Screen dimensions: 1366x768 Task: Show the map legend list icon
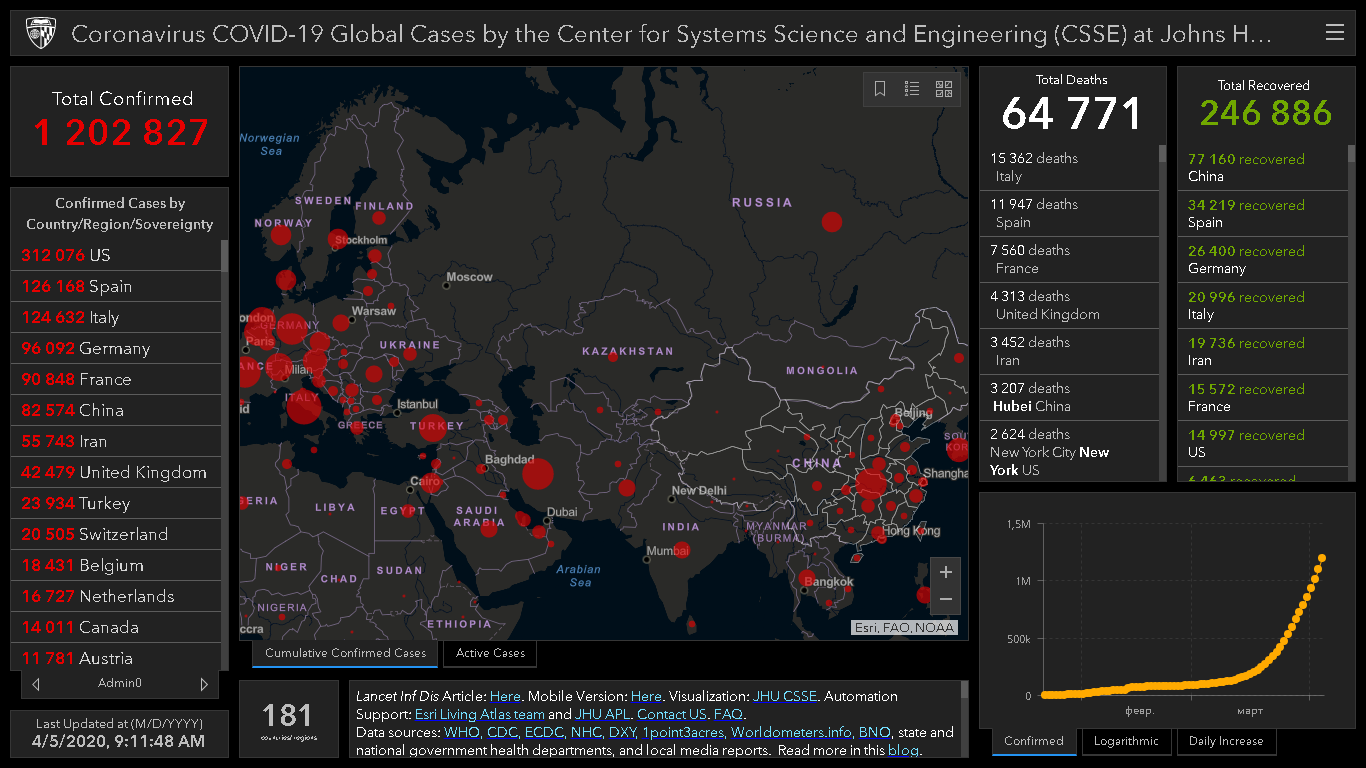coord(912,89)
